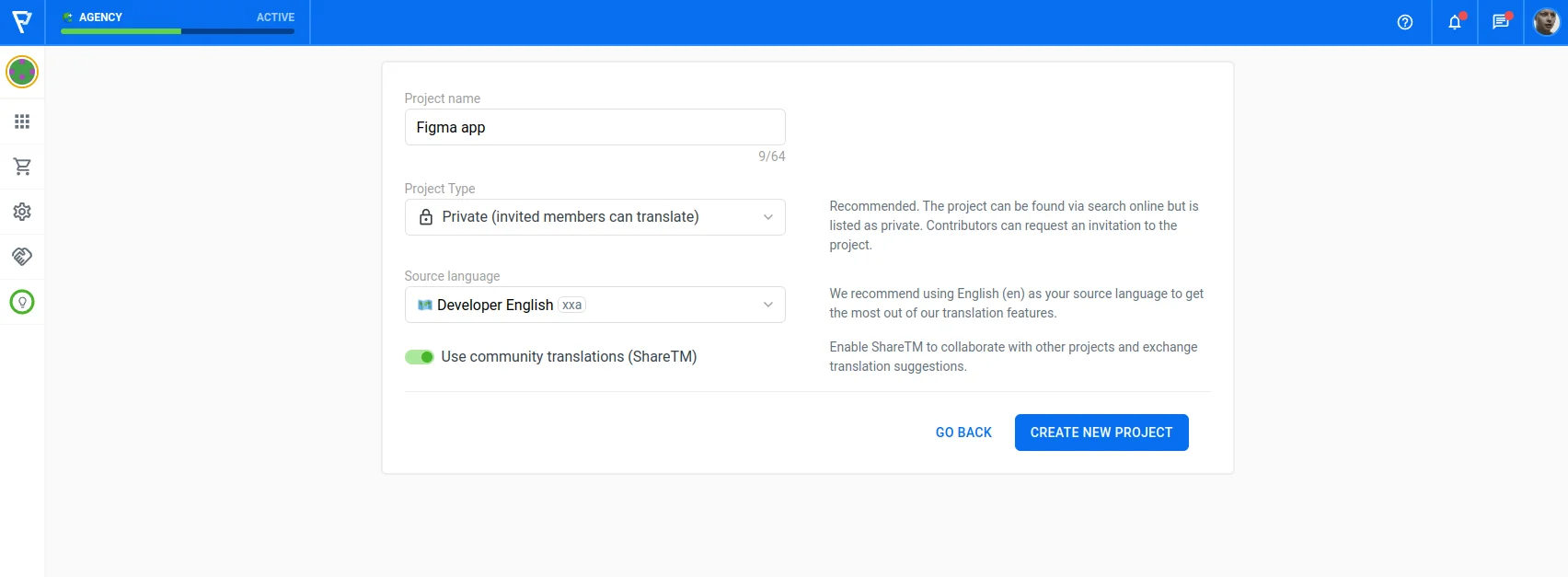1568x577 pixels.
Task: Click the 'Use community translations (ShareTM)' label
Action: coord(569,357)
